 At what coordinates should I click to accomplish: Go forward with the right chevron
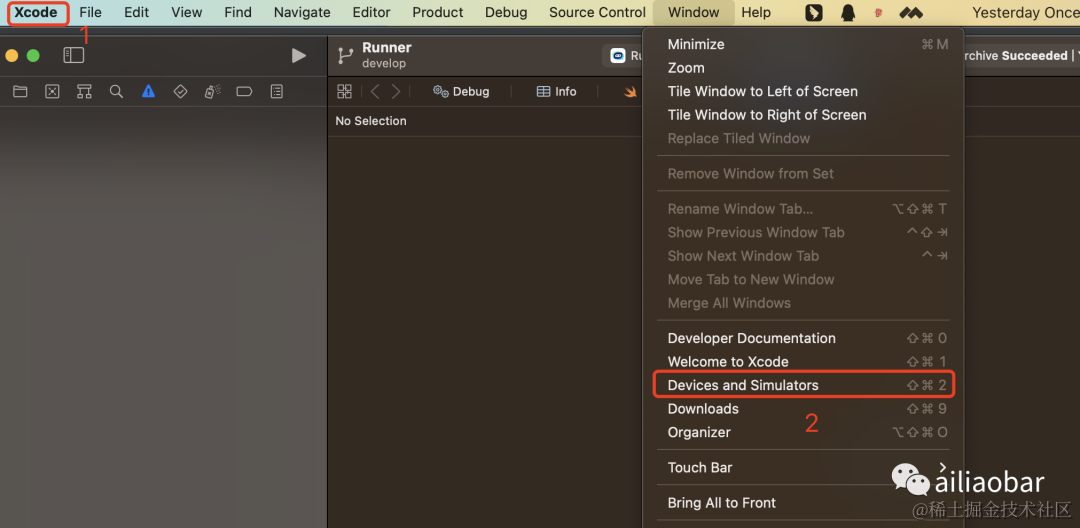396,92
